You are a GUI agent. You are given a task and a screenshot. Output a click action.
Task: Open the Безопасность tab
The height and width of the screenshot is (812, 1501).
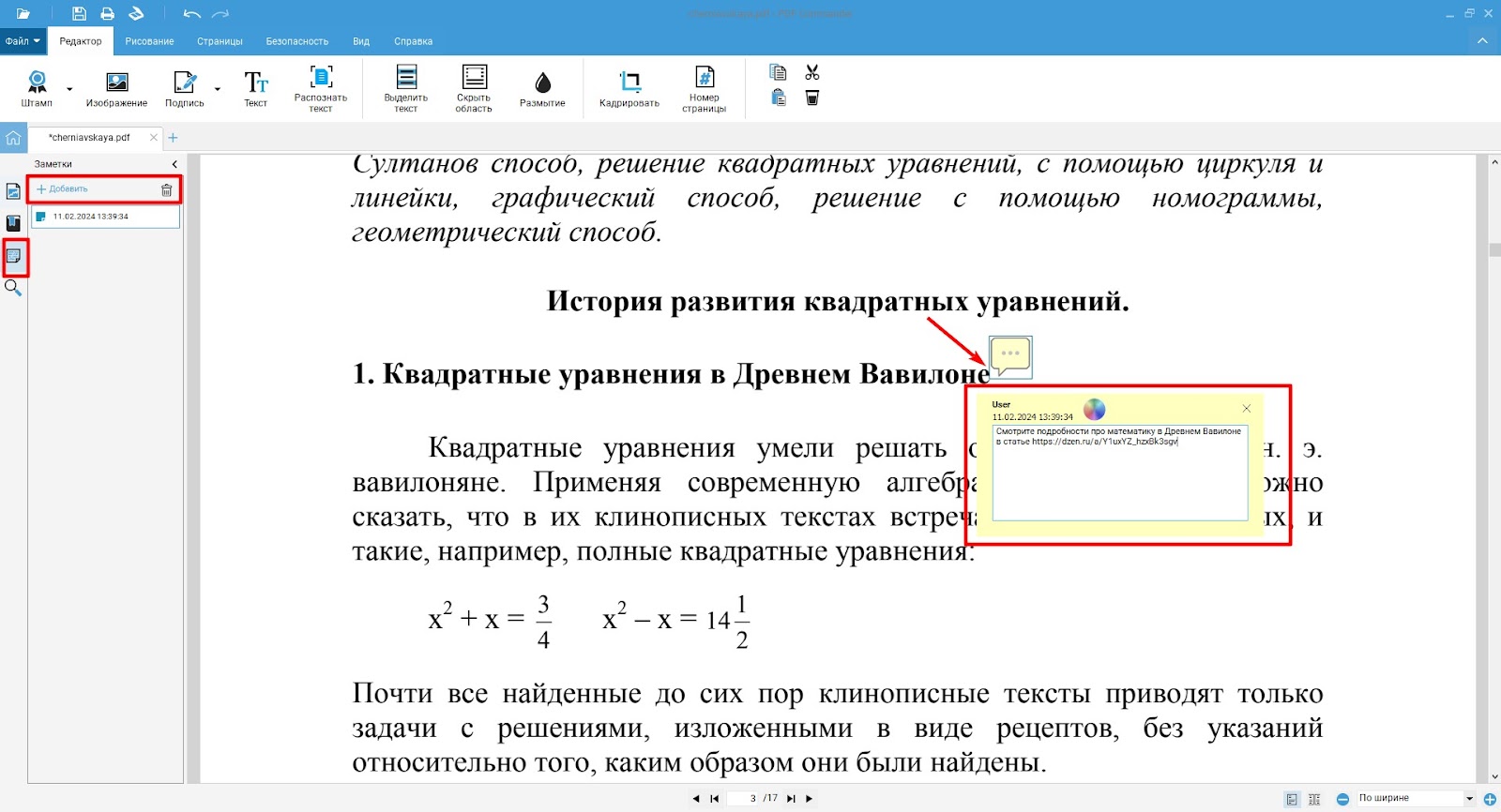coord(296,41)
